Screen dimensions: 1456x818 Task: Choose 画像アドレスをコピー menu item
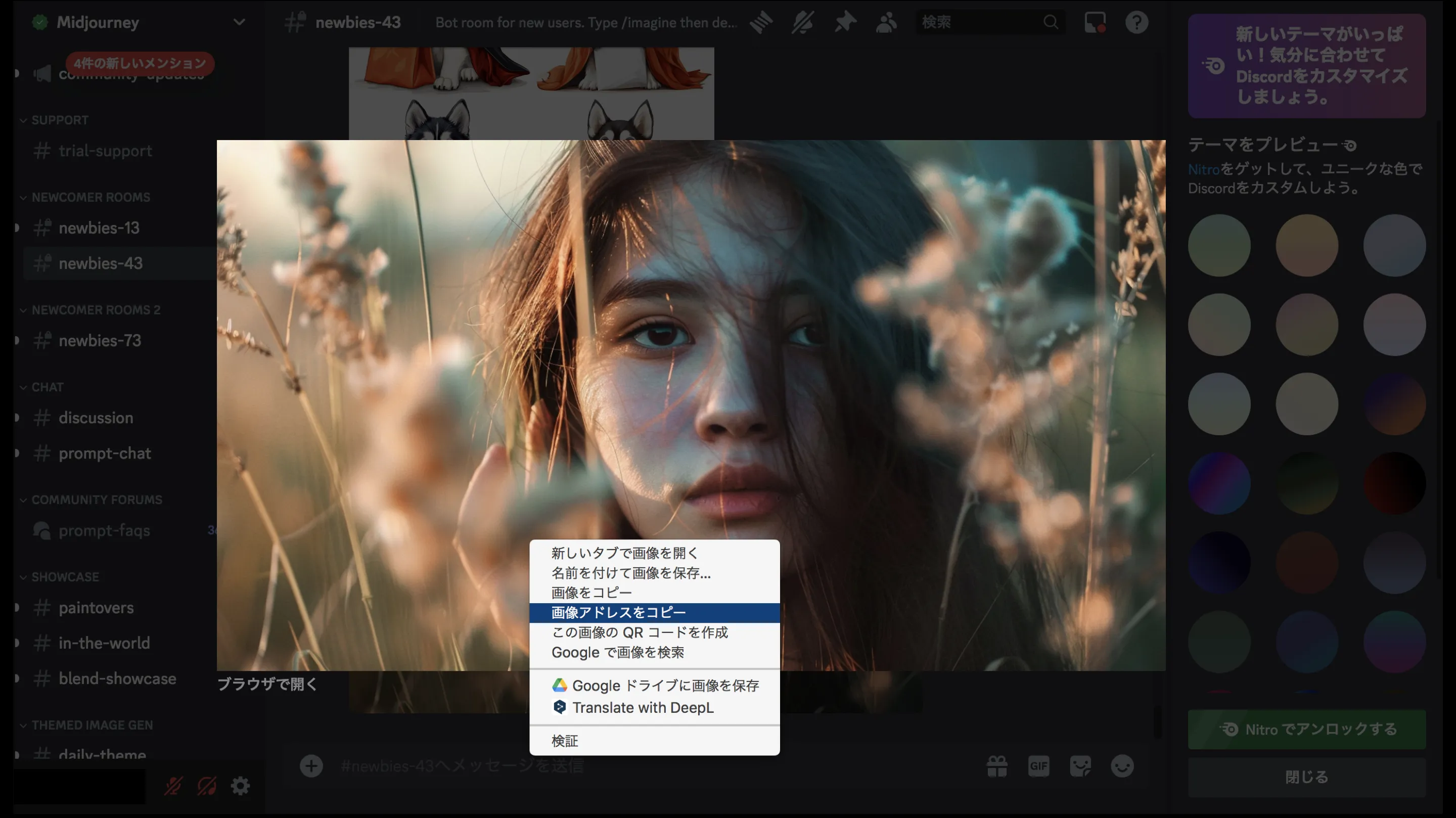pyautogui.click(x=655, y=612)
